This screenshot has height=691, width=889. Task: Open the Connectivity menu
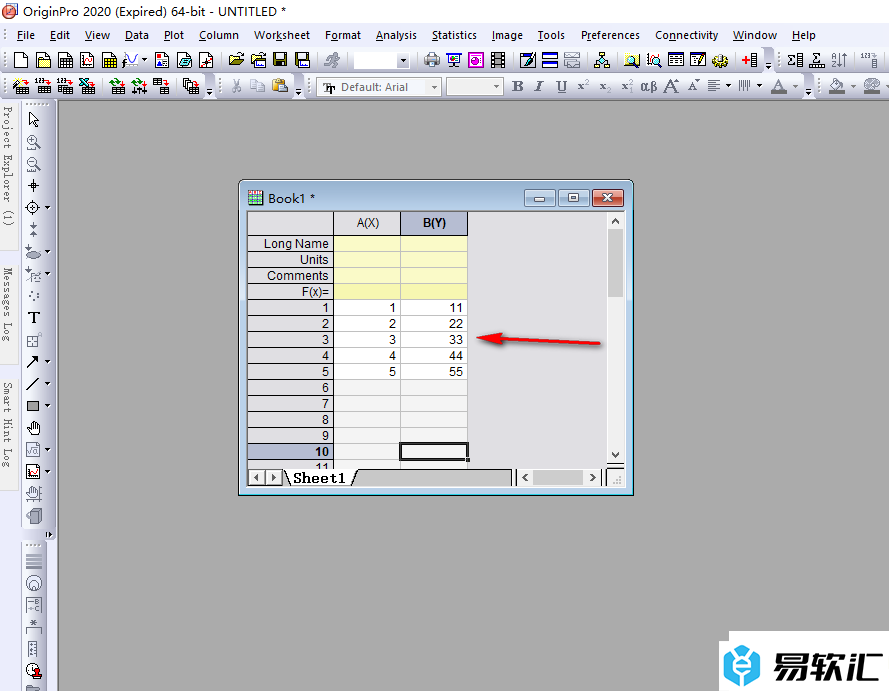687,35
